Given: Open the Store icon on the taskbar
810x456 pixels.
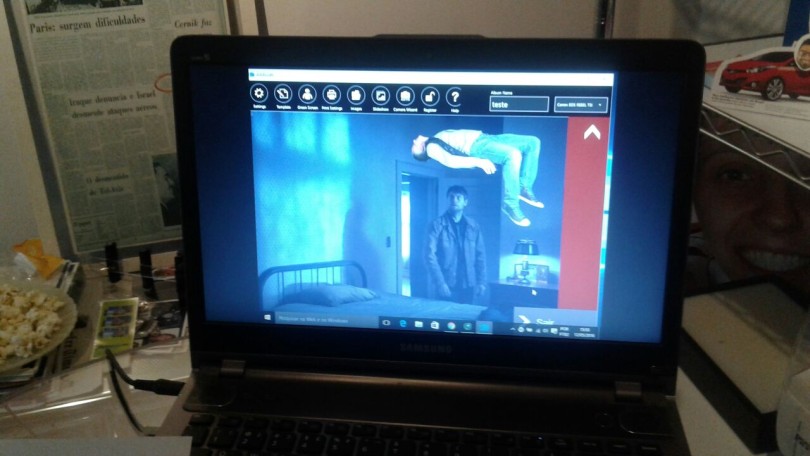Looking at the screenshot, I should [435, 325].
